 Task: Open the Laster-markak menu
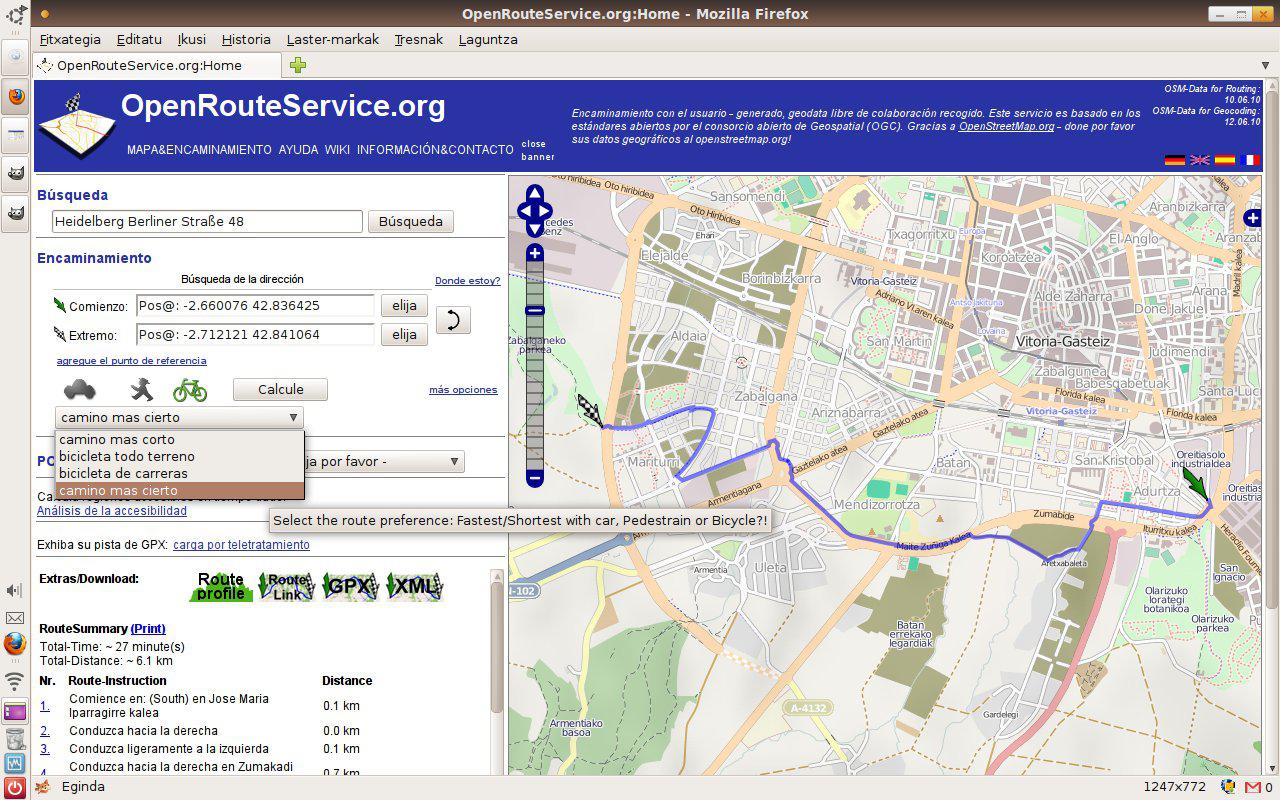pos(333,39)
